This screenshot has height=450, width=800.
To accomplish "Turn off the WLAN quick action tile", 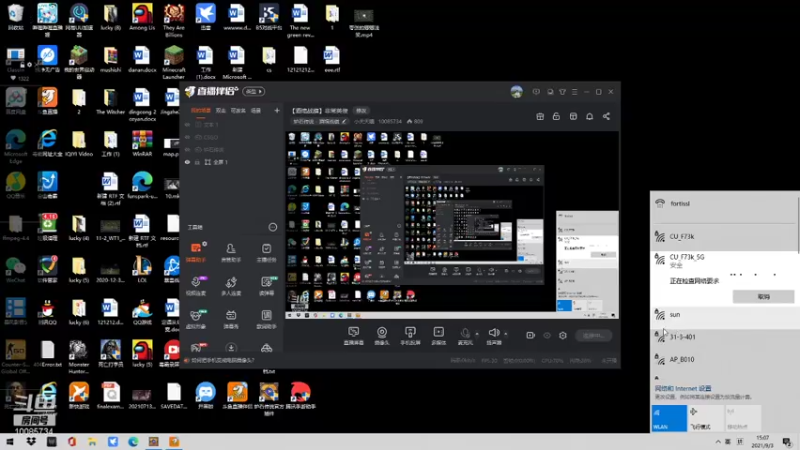I will 669,418.
